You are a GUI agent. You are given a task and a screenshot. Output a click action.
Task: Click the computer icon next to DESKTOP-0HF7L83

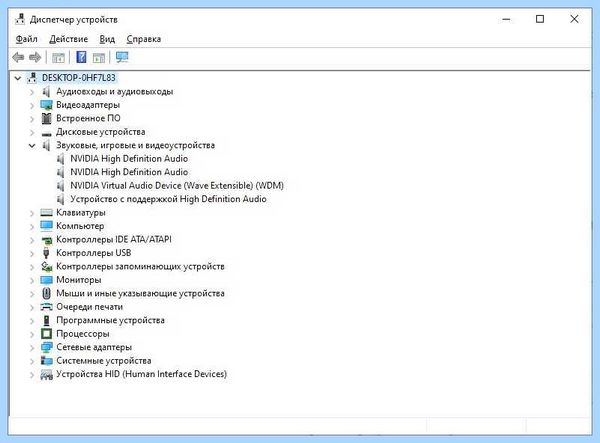click(32, 78)
